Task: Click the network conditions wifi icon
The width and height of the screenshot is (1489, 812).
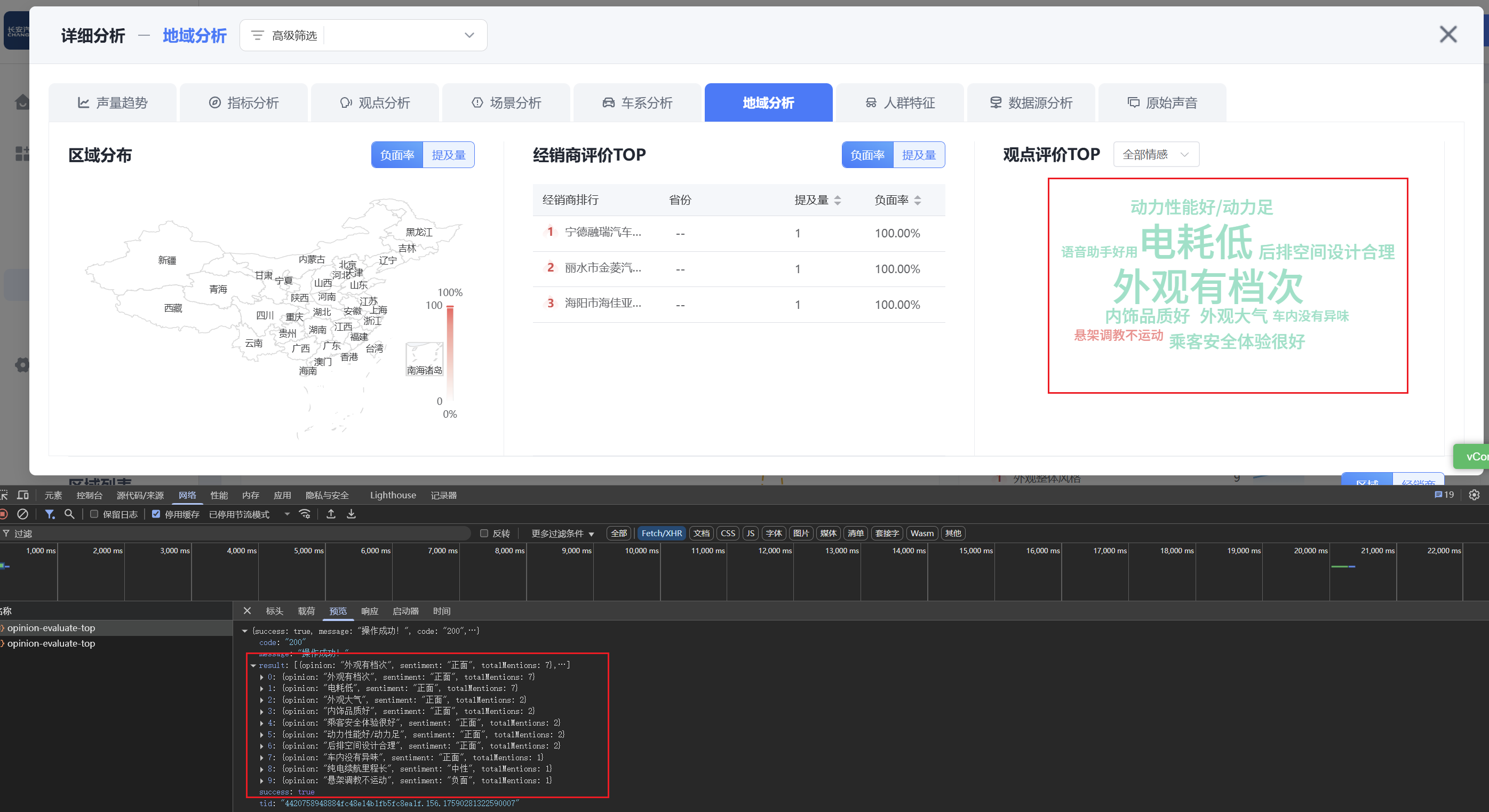Action: [x=305, y=514]
